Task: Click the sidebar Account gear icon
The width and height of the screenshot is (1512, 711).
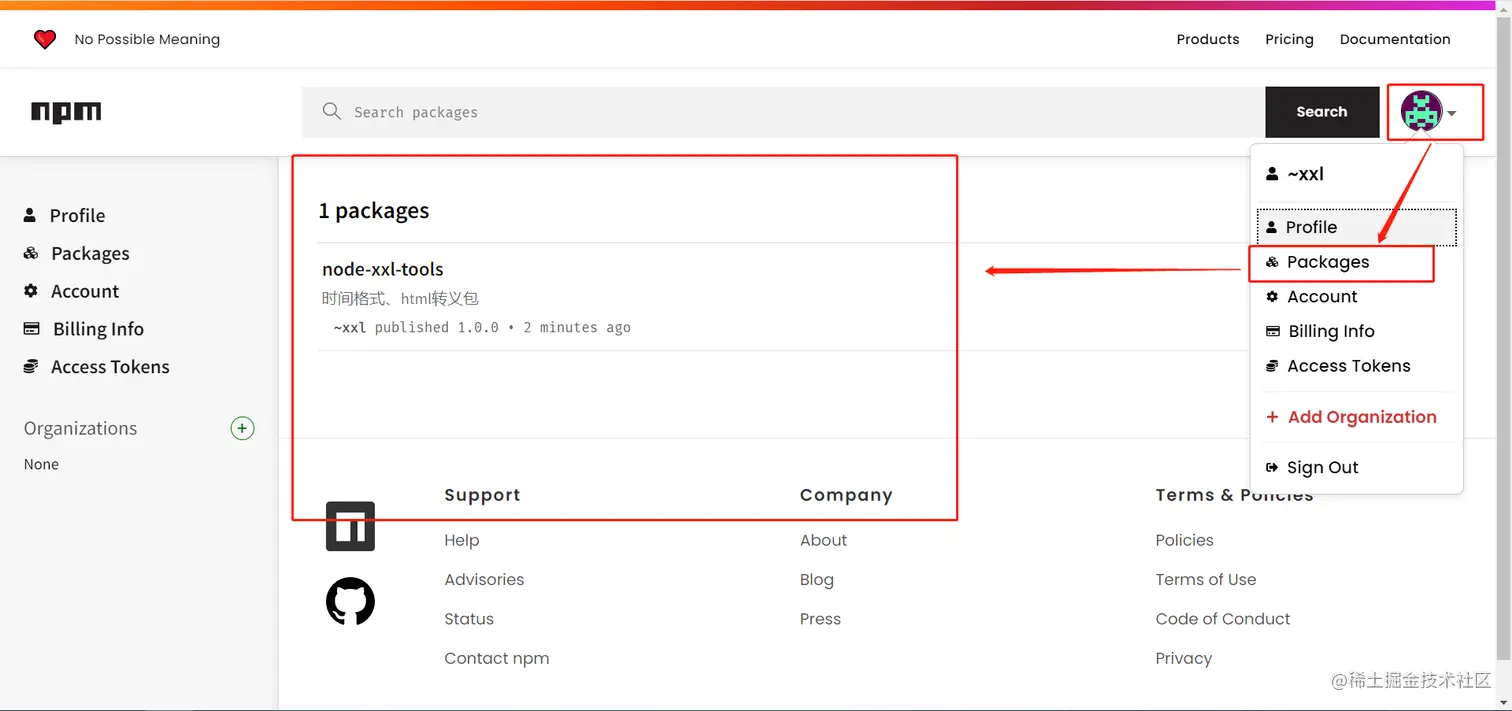Action: [31, 291]
